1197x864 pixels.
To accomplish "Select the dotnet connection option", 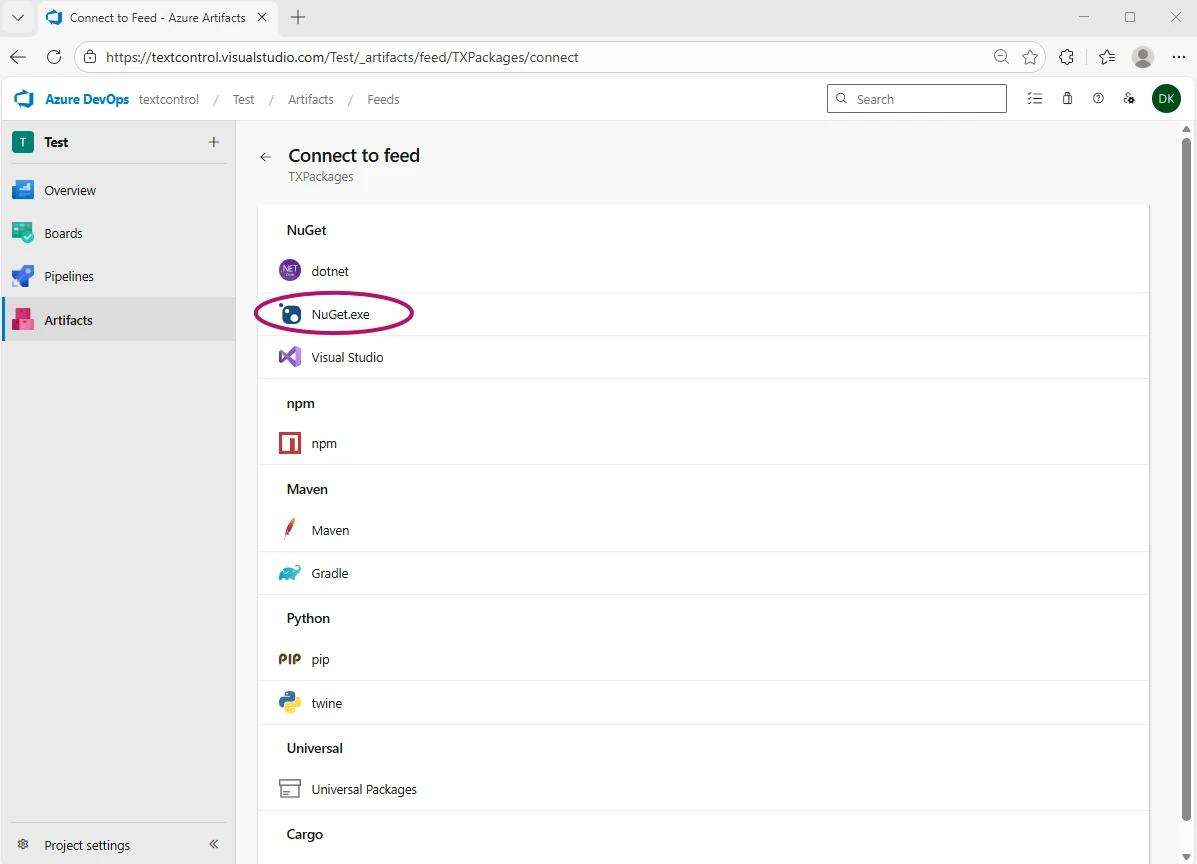I will [x=330, y=270].
